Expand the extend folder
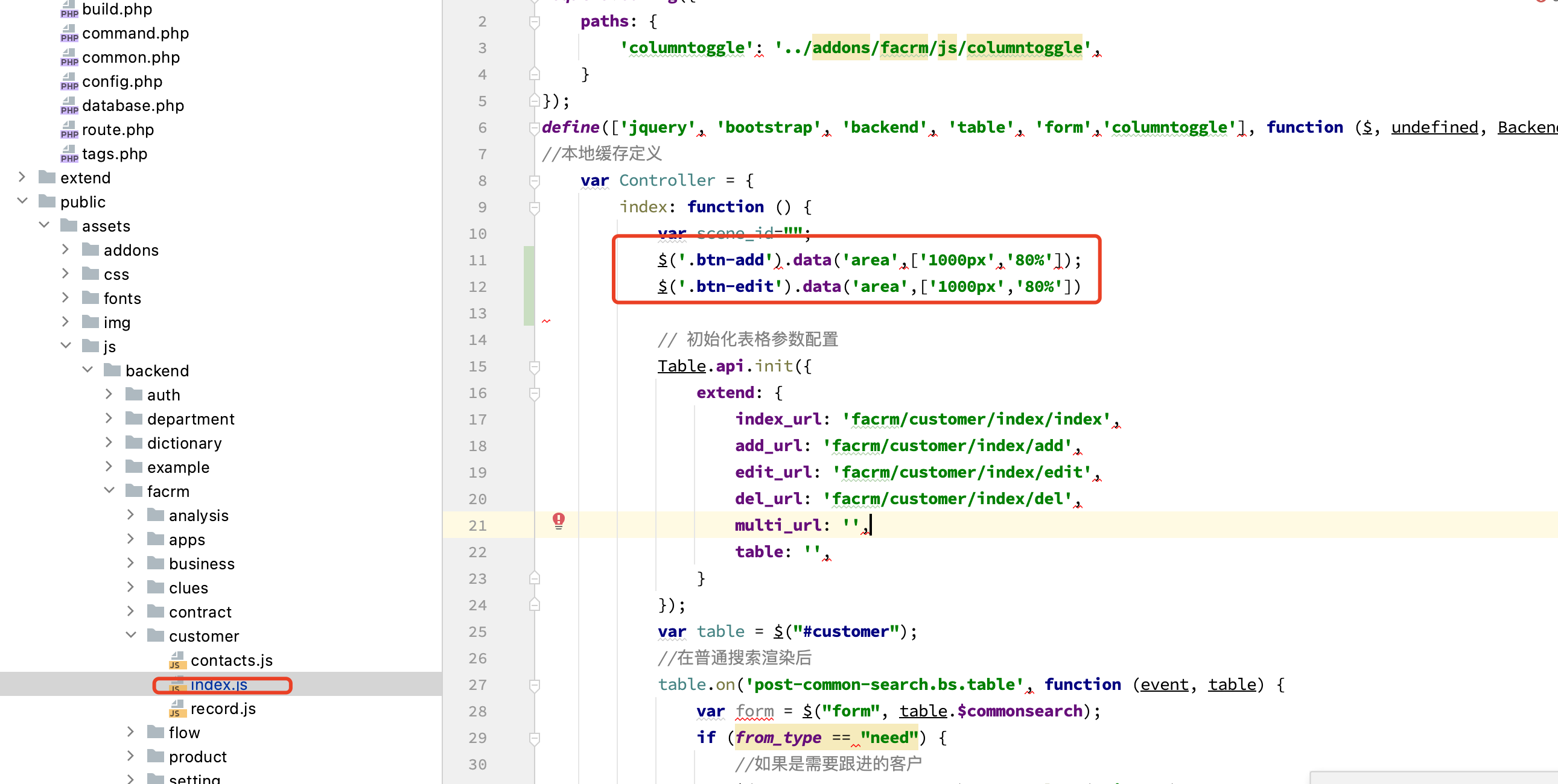The width and height of the screenshot is (1558, 784). pos(22,177)
